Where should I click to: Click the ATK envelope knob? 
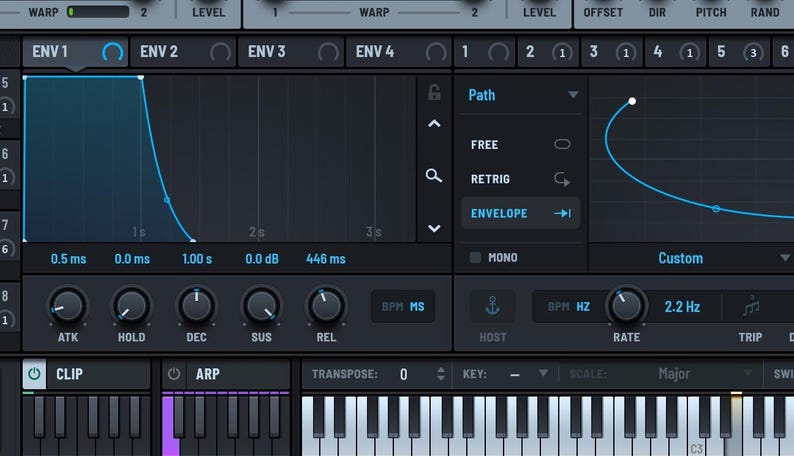pos(67,306)
